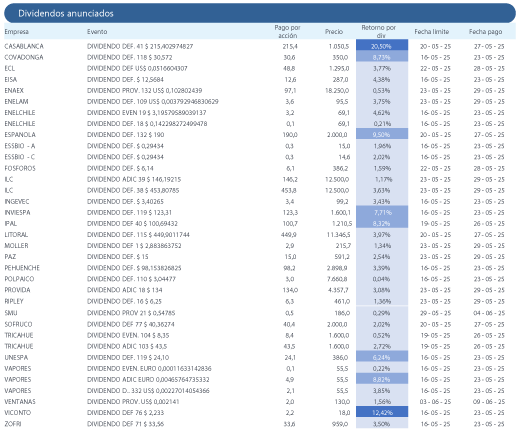Image resolution: width=520 pixels, height=437 pixels.
Task: Select the ECL company cell
Action: 10,68
